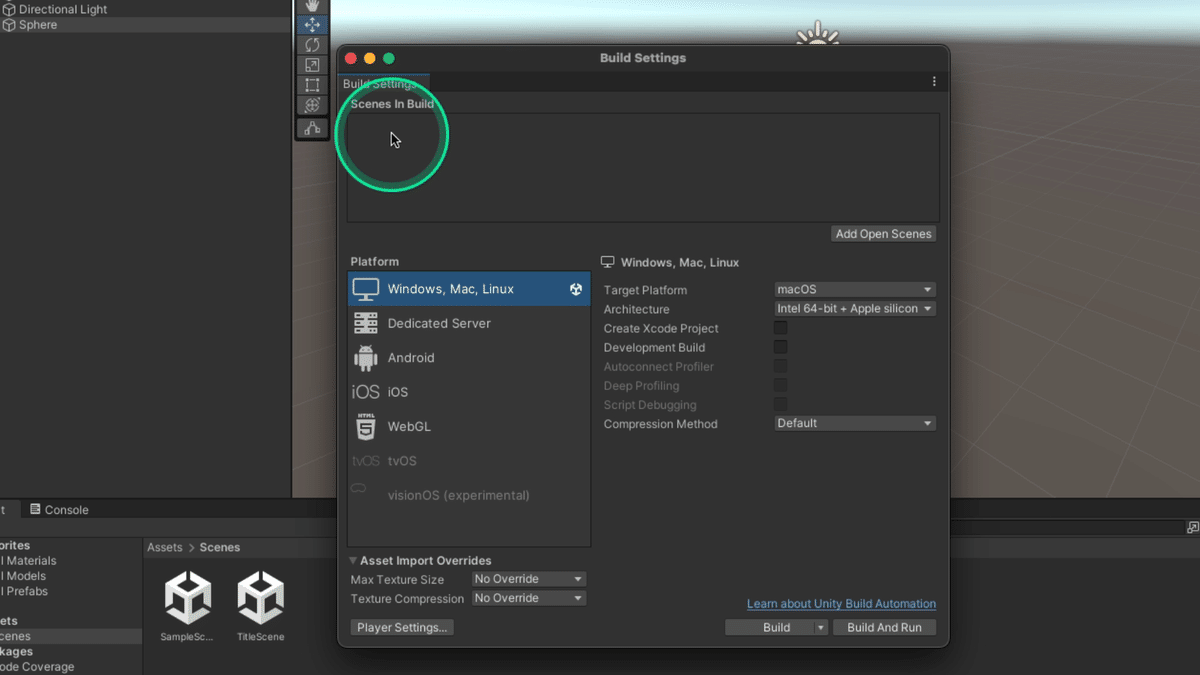Click Add Open Scenes button

click(x=884, y=234)
